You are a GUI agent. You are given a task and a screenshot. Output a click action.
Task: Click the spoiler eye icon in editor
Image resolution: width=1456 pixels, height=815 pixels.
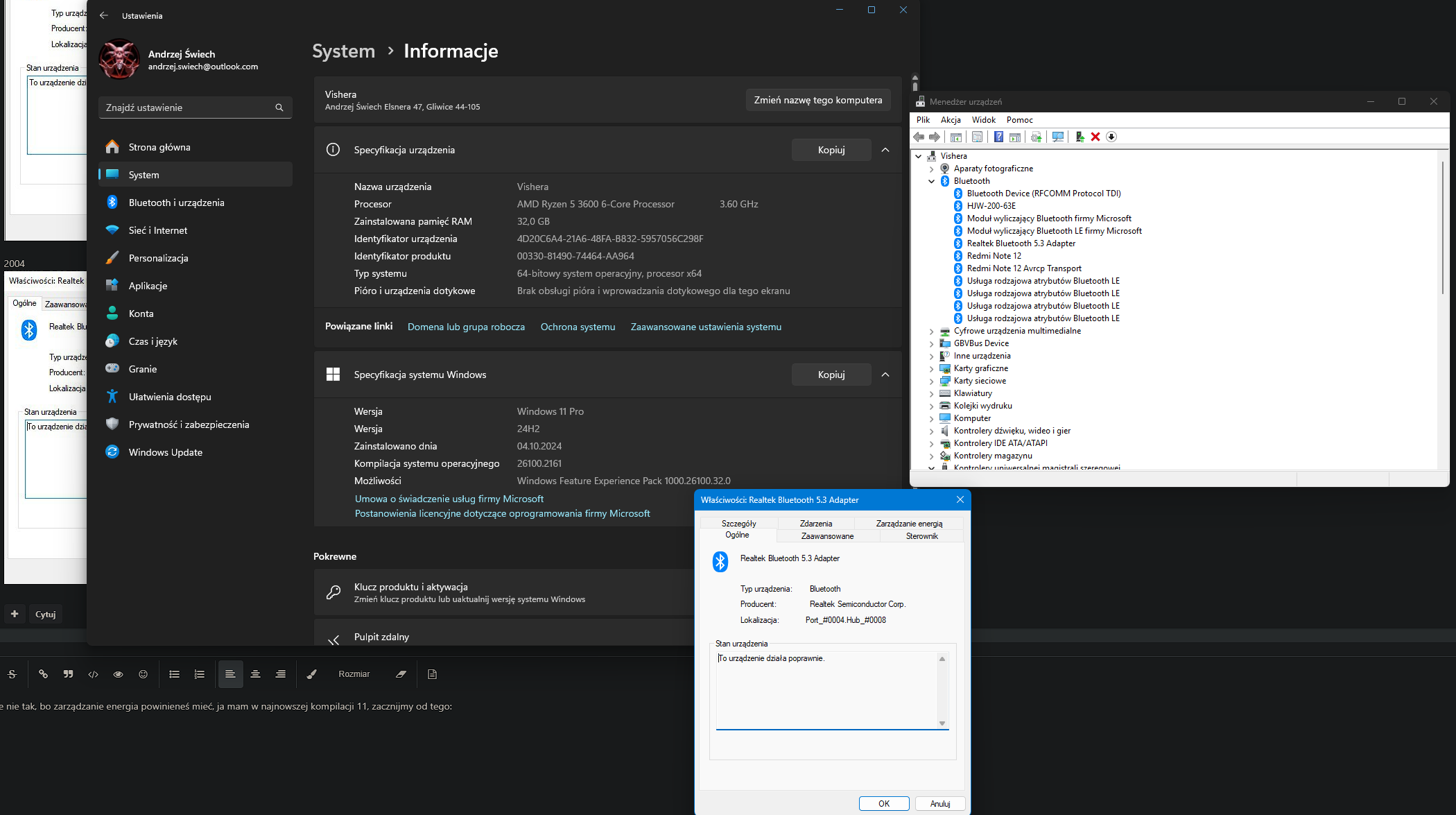click(x=118, y=674)
